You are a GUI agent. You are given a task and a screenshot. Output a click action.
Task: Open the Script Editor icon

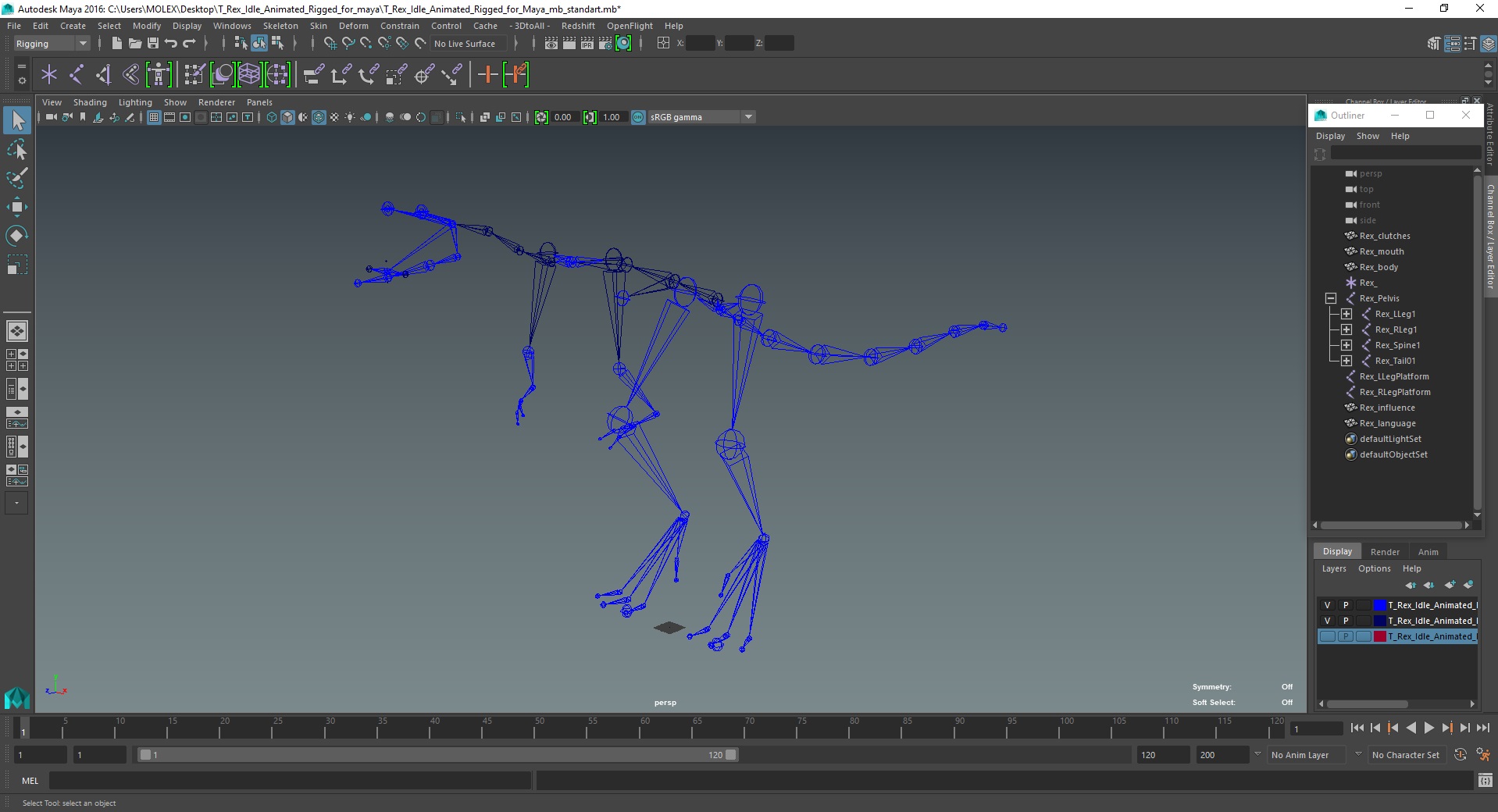click(1485, 780)
